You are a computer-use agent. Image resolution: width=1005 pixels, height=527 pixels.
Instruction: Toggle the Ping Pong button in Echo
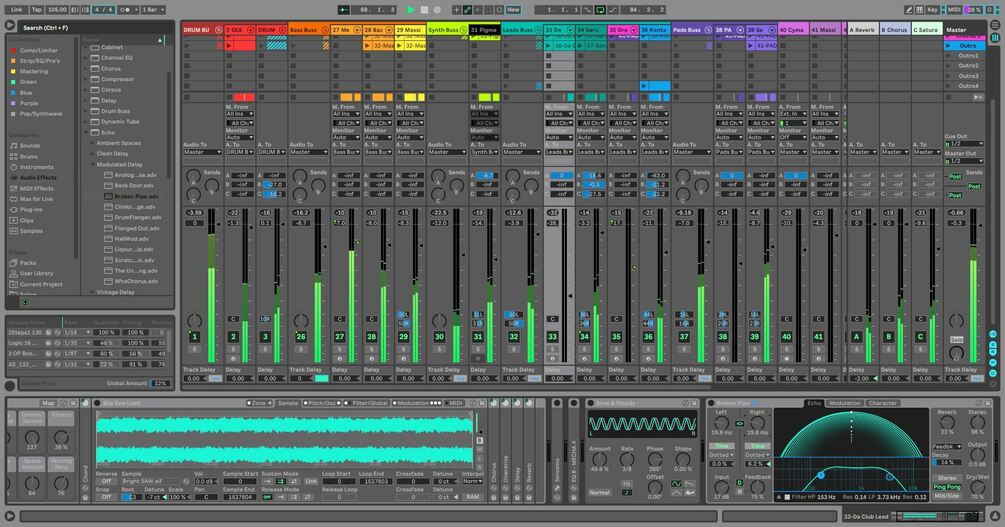coord(947,487)
